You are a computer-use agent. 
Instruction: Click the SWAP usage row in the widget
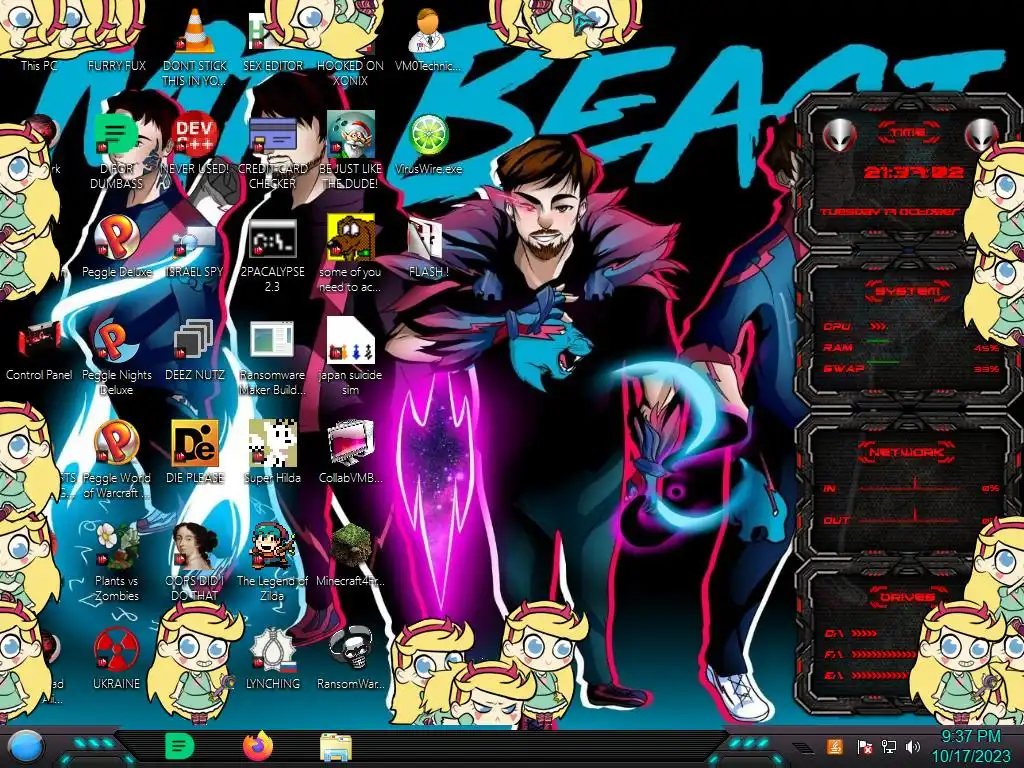click(x=911, y=368)
